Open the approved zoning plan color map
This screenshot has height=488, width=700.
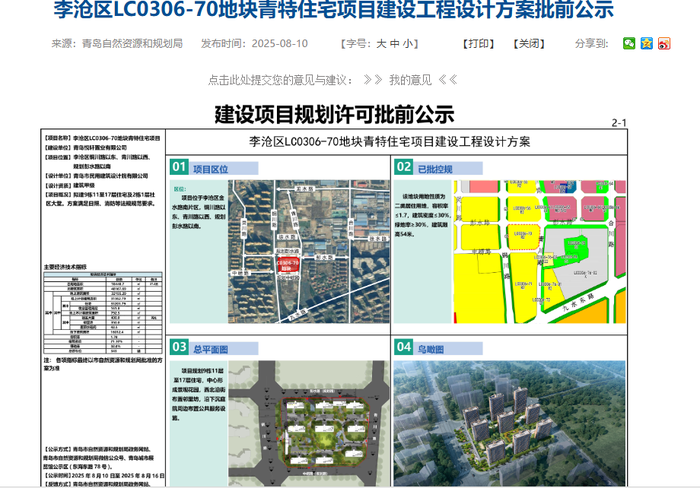[540, 252]
